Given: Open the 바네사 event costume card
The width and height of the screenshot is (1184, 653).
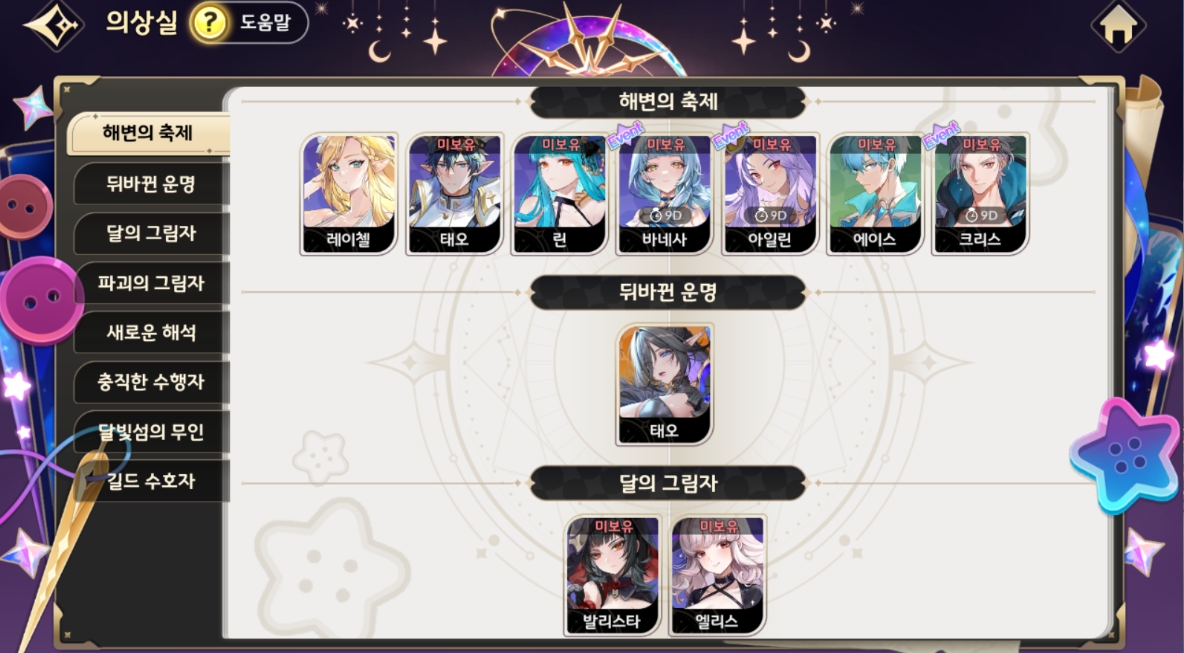Looking at the screenshot, I should click(x=664, y=194).
